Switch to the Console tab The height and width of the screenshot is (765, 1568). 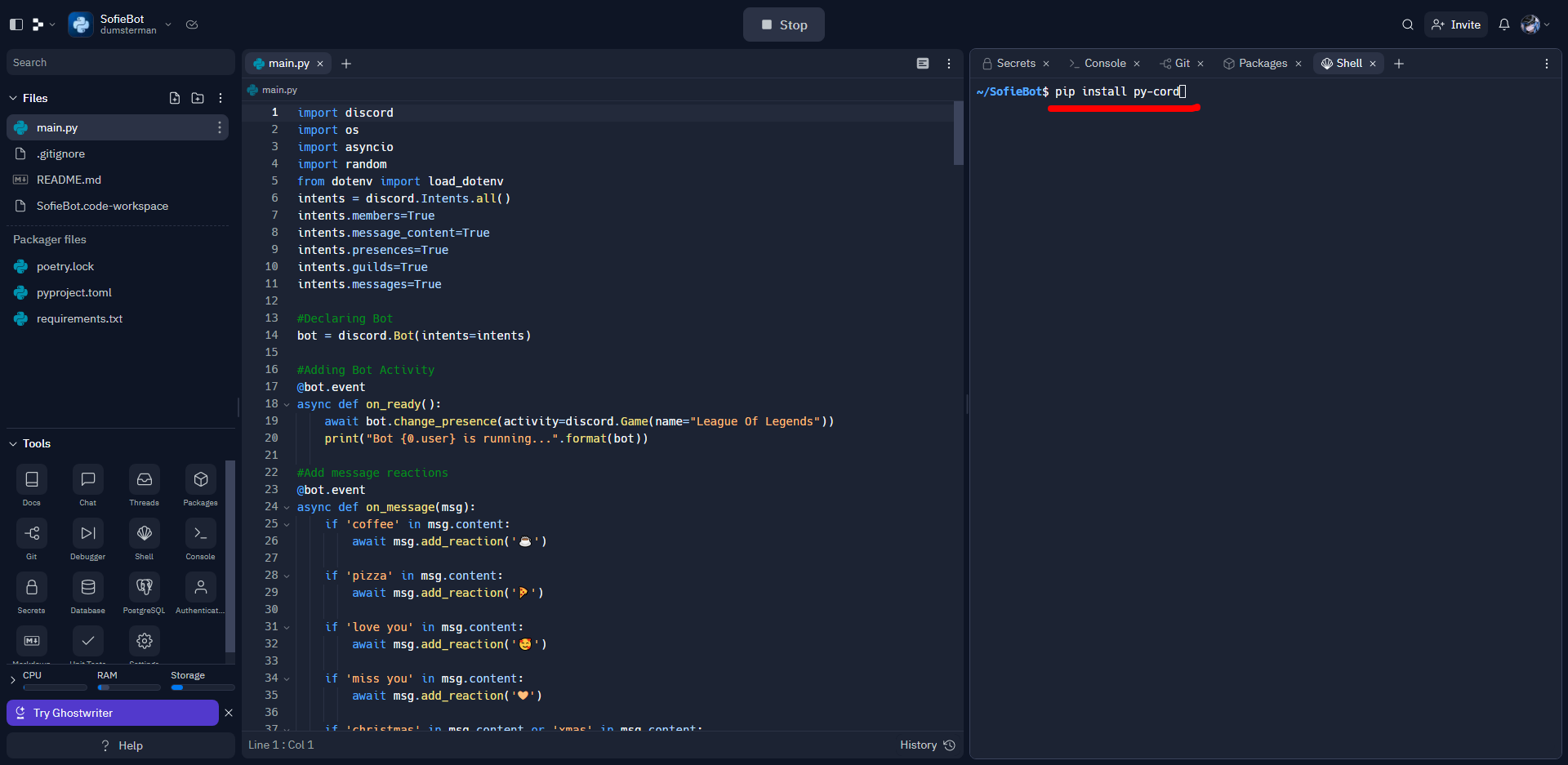[x=1104, y=63]
